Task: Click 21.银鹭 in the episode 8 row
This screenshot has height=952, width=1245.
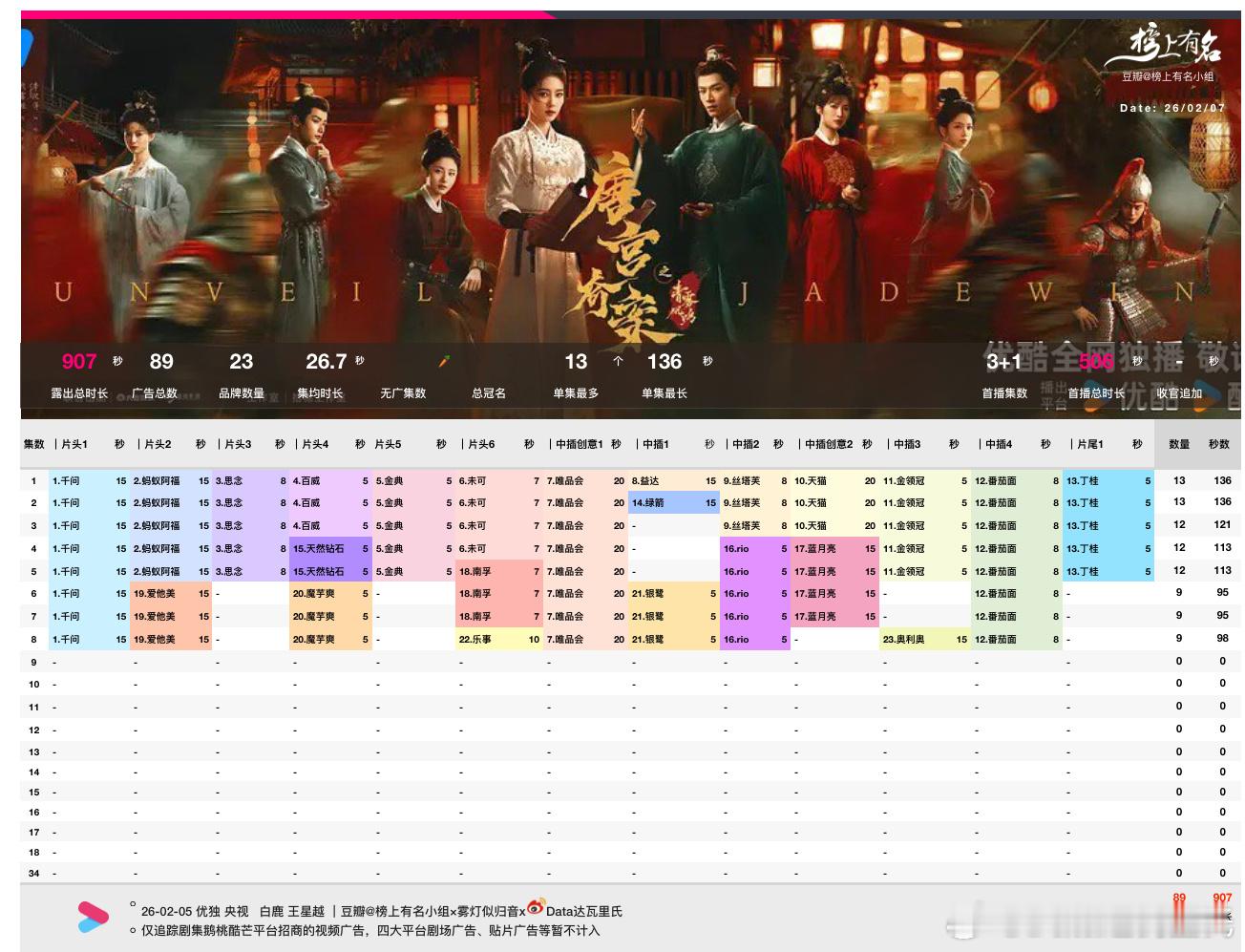Action: click(x=648, y=639)
